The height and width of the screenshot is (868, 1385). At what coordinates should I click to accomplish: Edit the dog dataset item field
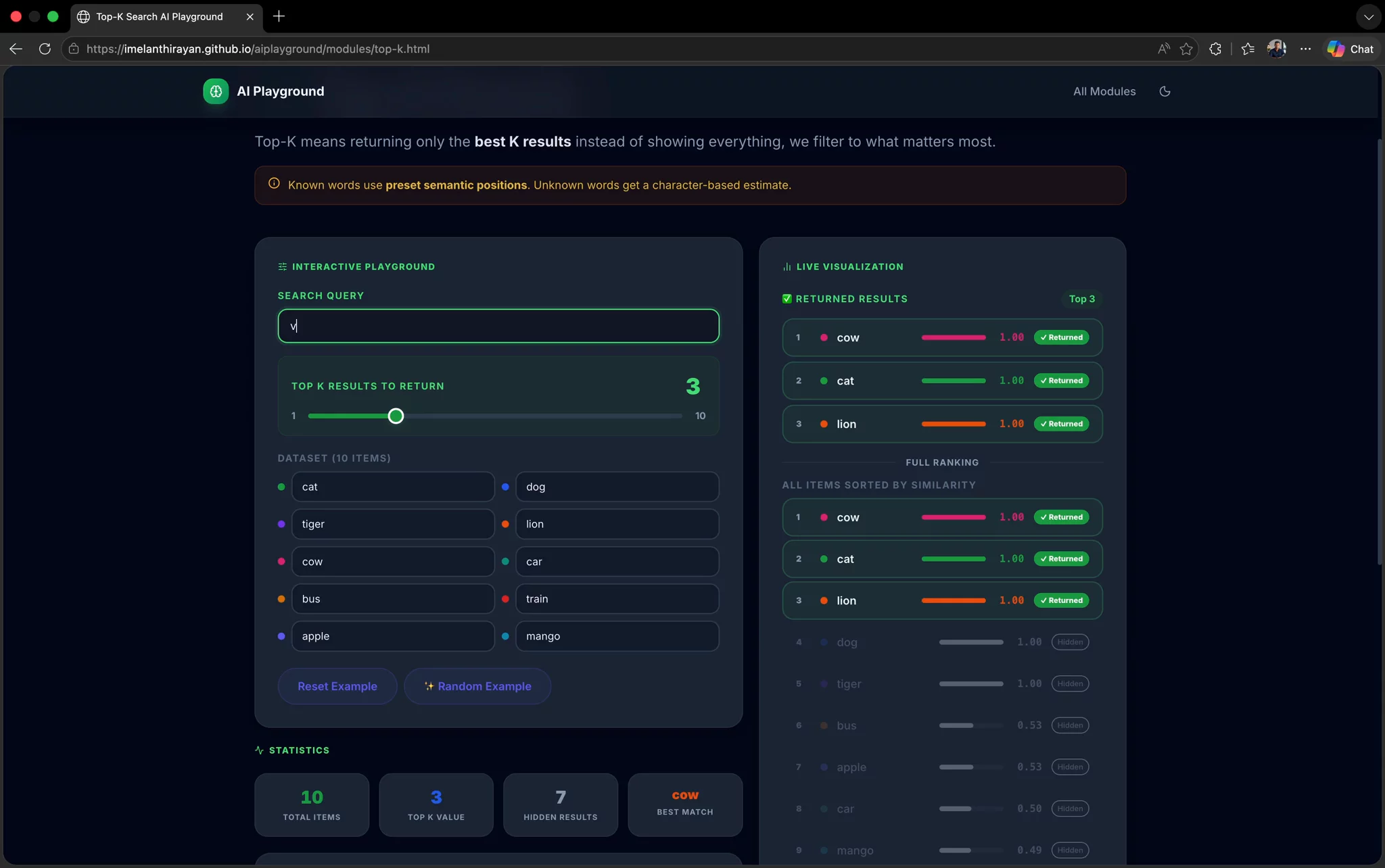pyautogui.click(x=617, y=487)
